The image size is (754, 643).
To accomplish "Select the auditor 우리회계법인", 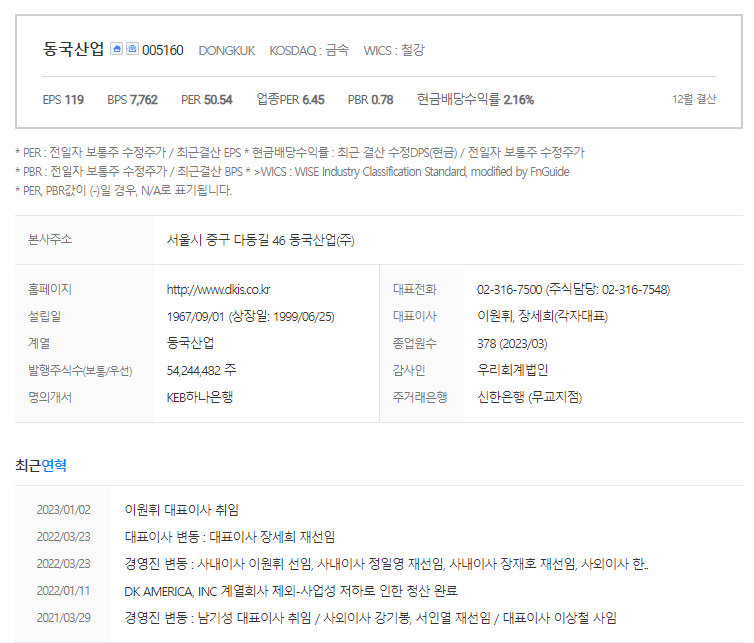I will coord(513,370).
